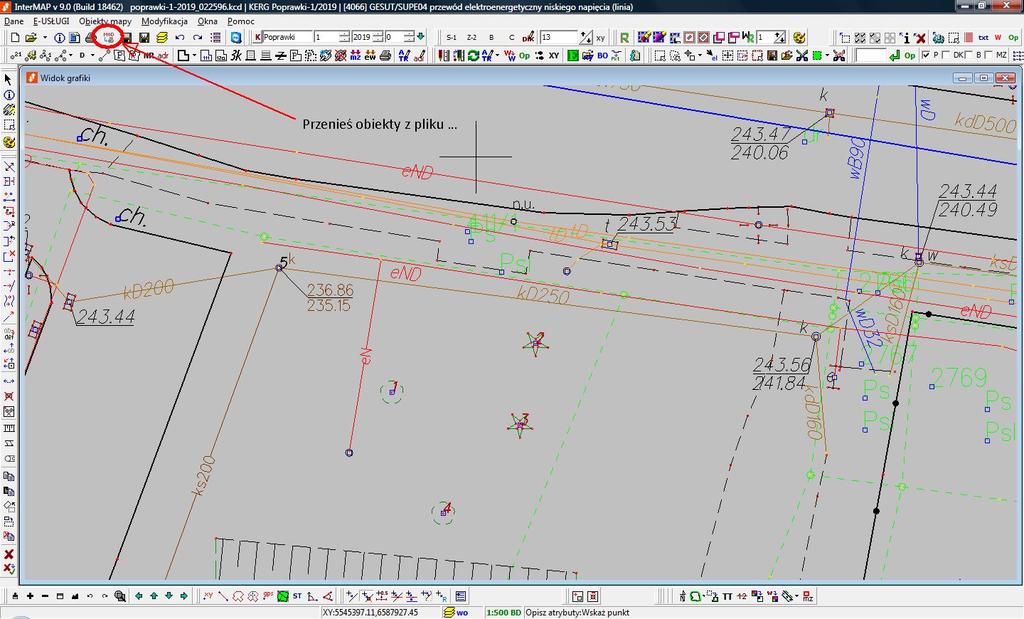
Task: Click the green enter arrow icon
Action: [894, 56]
